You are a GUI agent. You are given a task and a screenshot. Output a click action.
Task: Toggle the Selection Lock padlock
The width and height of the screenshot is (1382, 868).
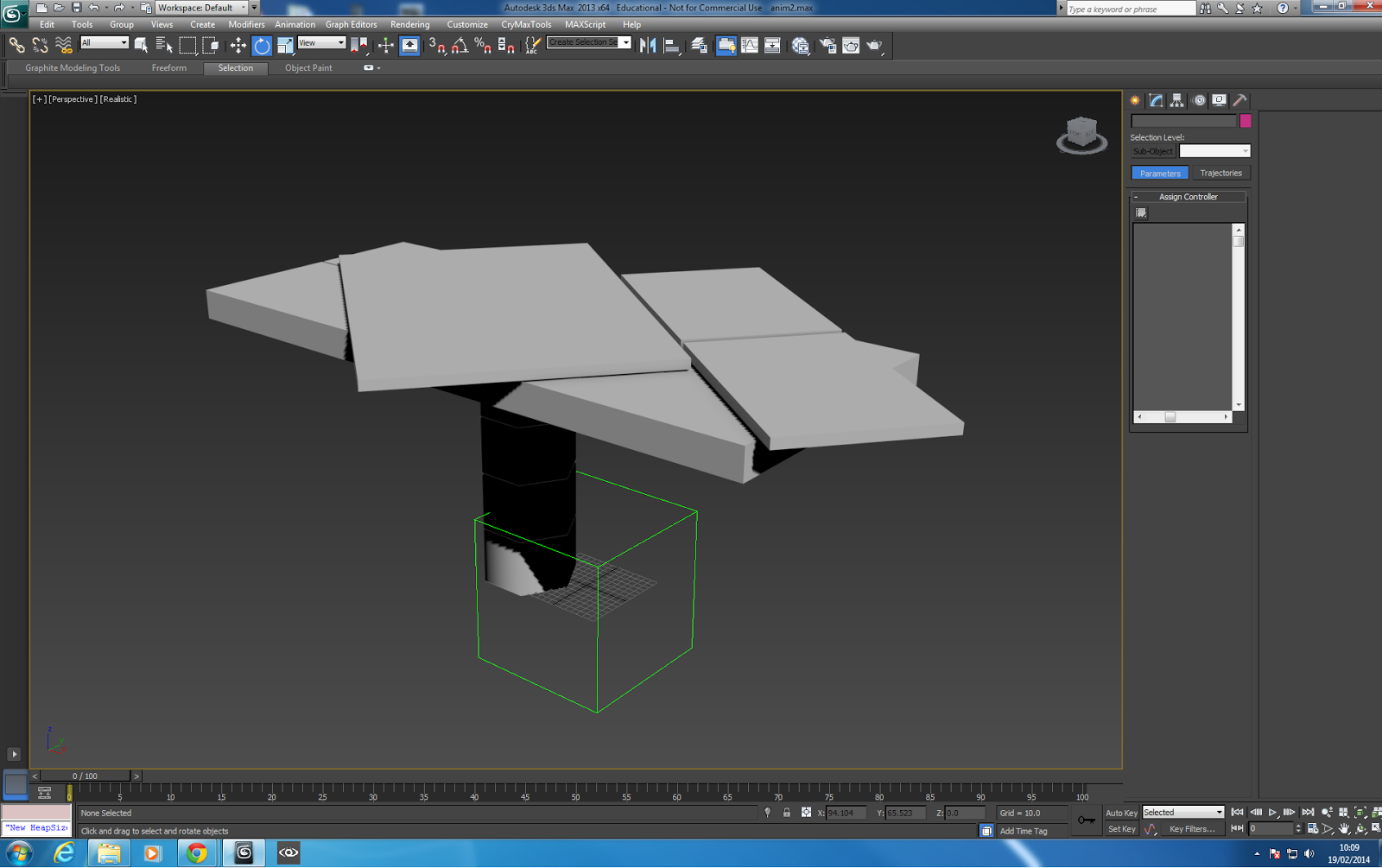[787, 812]
